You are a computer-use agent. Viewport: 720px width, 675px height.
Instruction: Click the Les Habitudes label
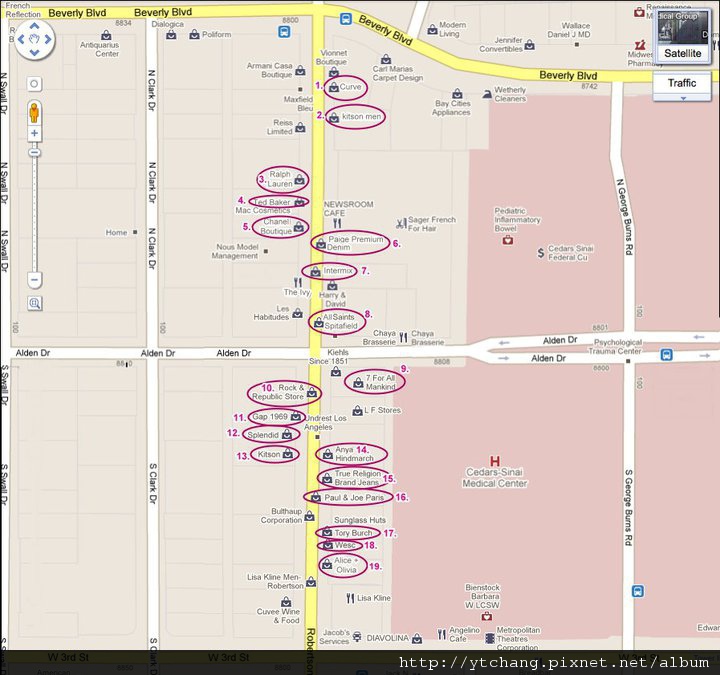click(271, 313)
